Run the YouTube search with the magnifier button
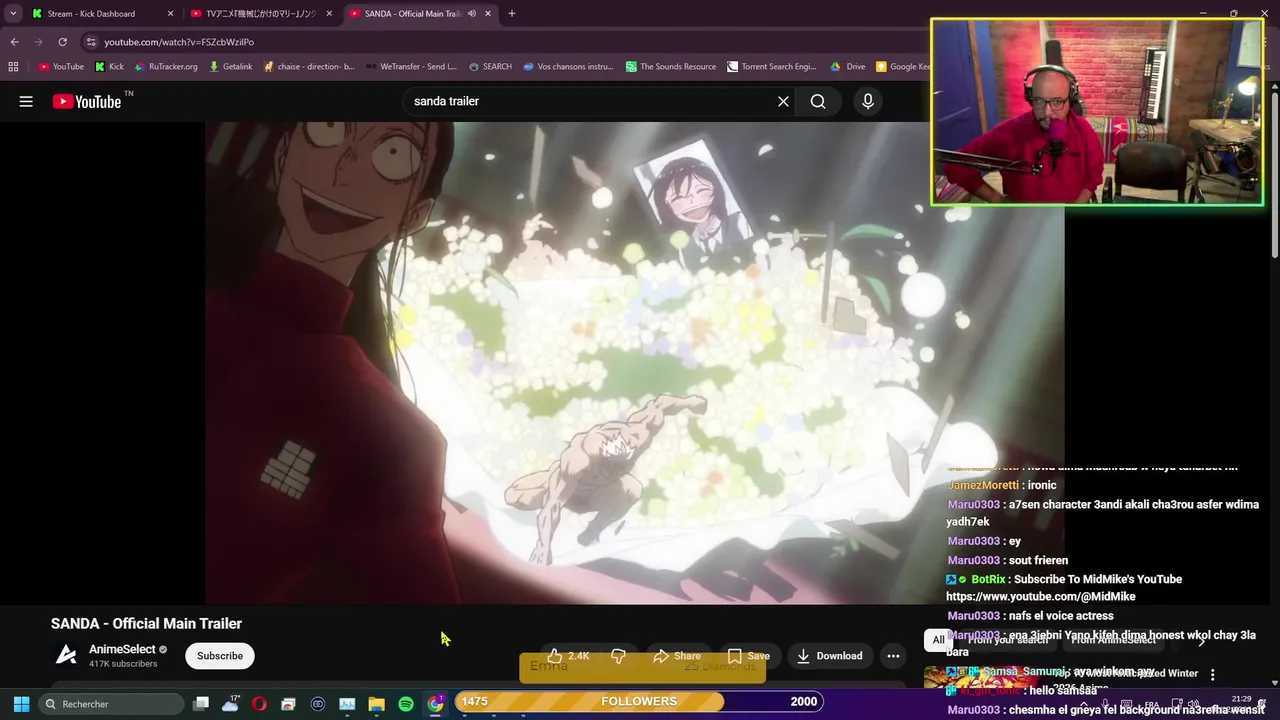 click(x=818, y=101)
